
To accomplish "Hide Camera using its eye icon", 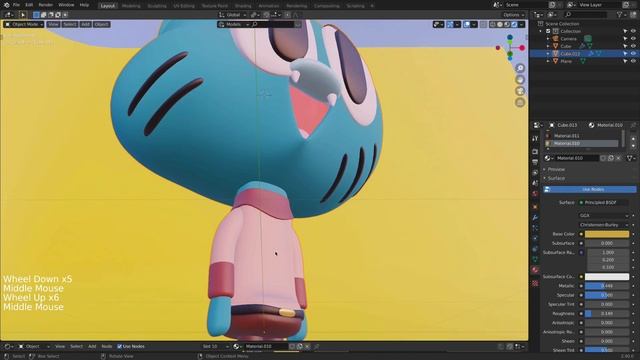I will point(633,39).
